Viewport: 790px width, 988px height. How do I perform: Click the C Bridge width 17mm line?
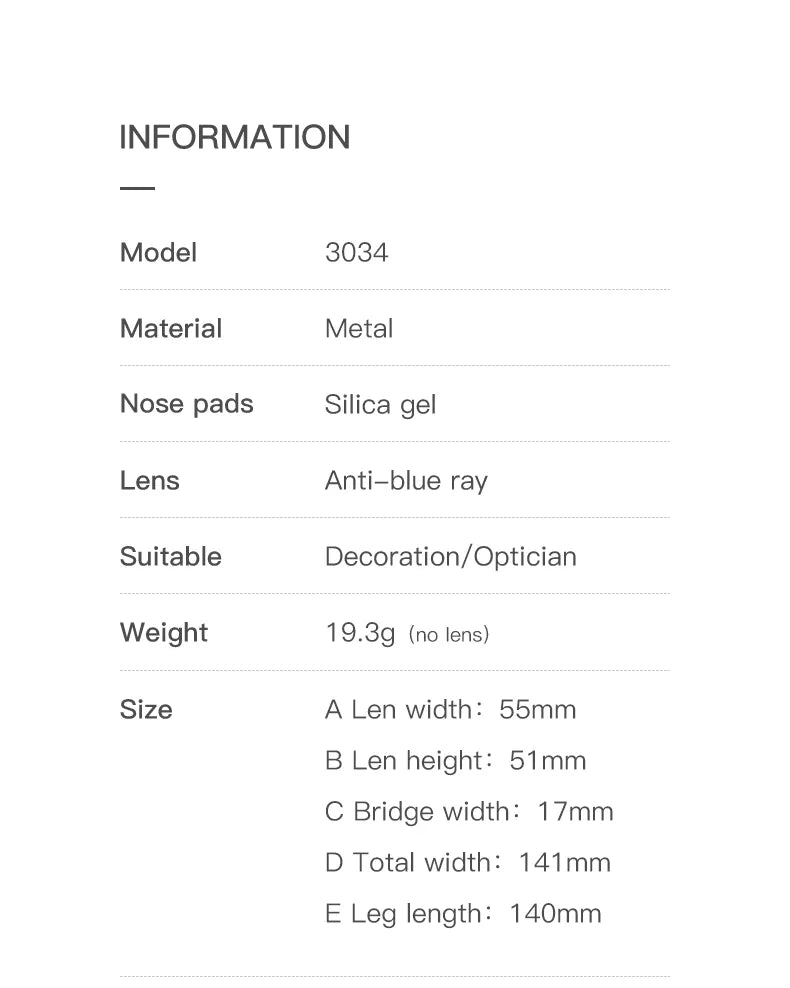(469, 812)
